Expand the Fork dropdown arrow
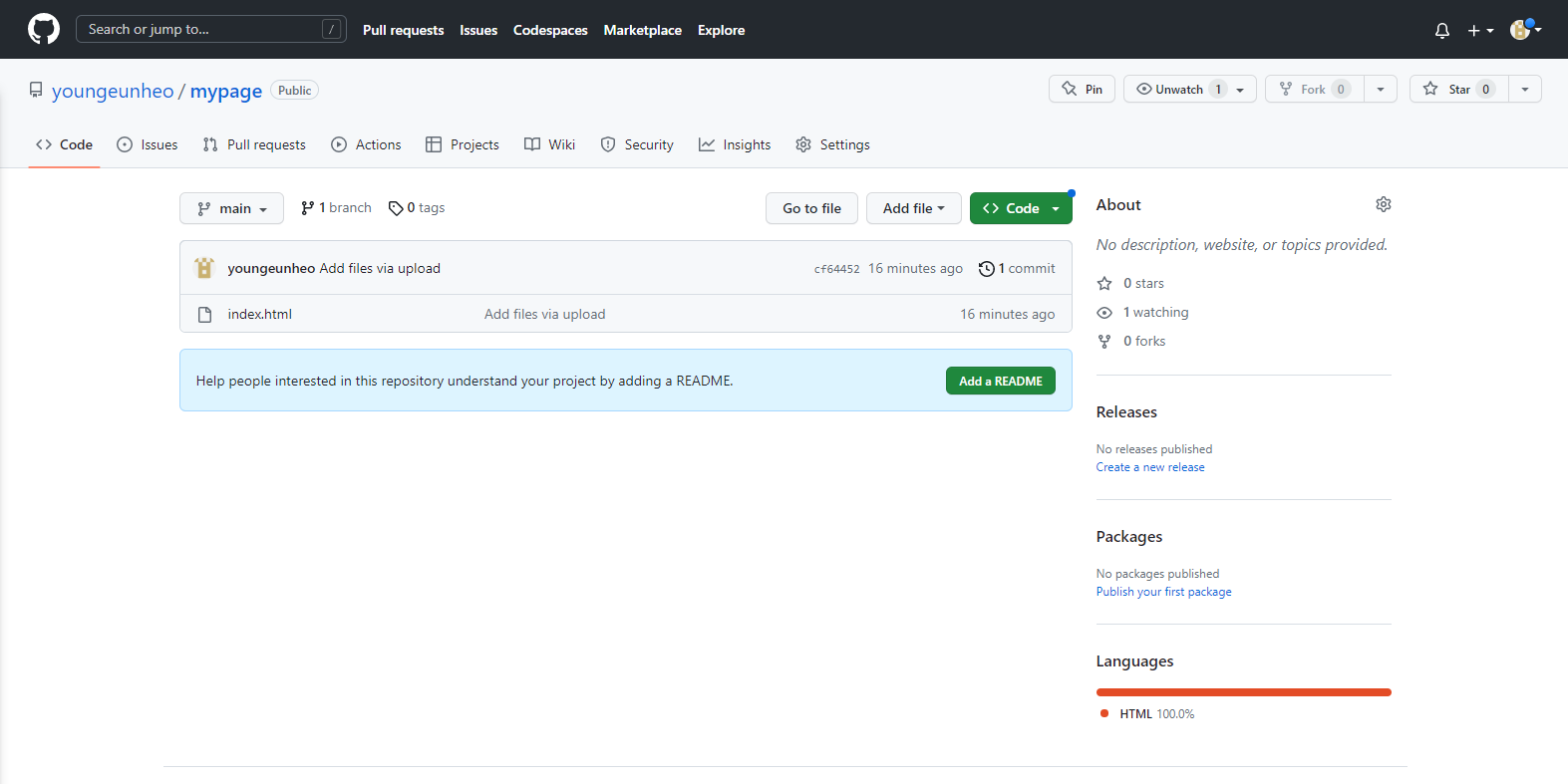 [1381, 89]
